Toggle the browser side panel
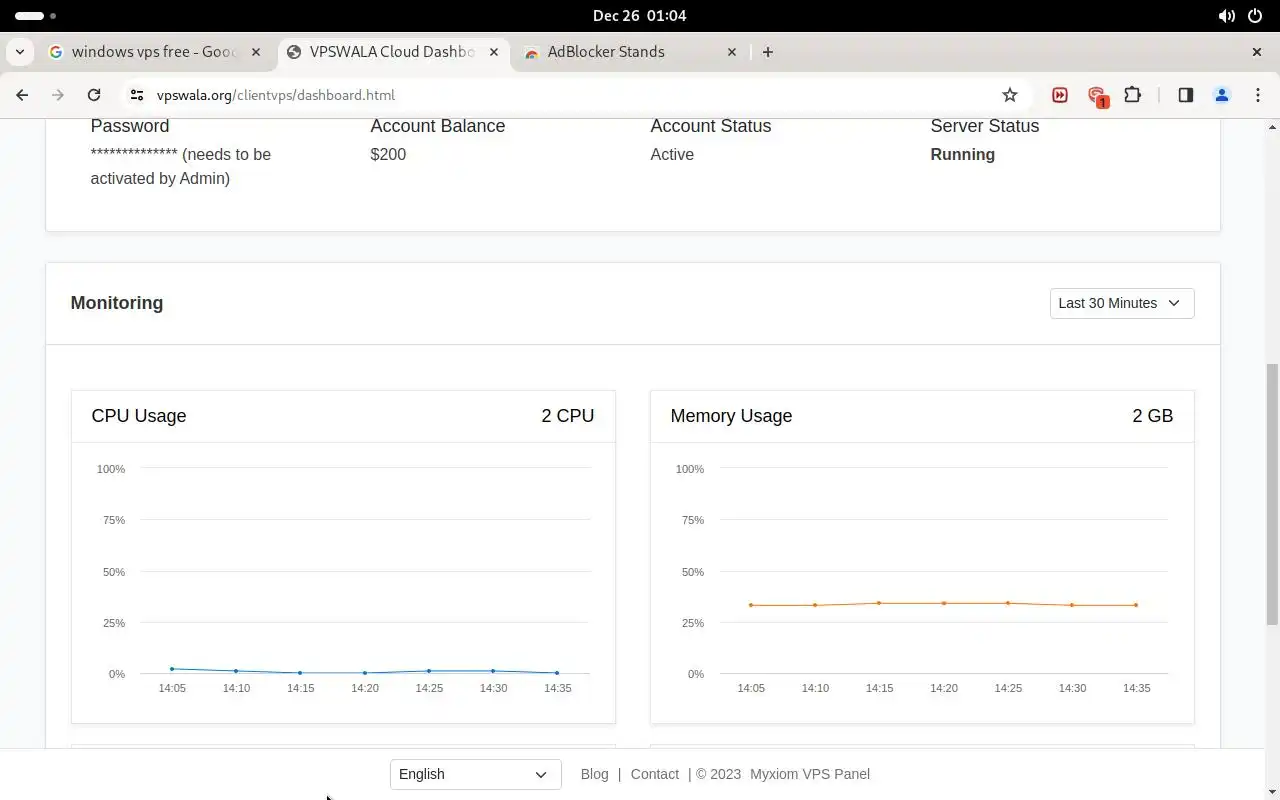 [1185, 95]
